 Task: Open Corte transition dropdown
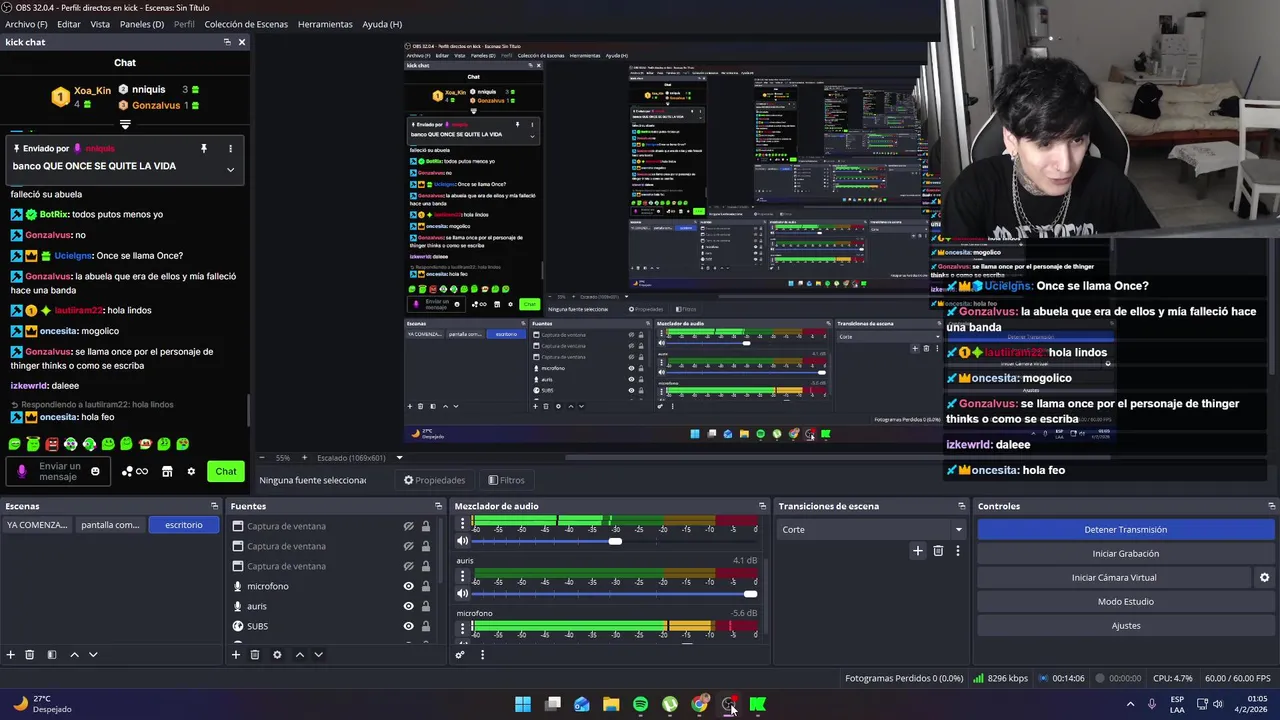(x=872, y=529)
